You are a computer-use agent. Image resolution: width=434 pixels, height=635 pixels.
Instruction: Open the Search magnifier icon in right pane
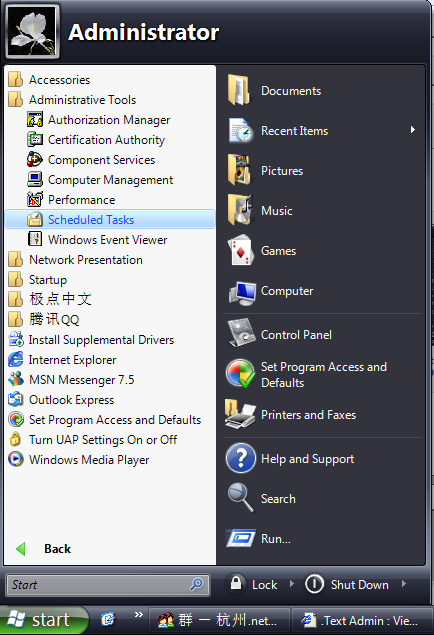tap(240, 497)
